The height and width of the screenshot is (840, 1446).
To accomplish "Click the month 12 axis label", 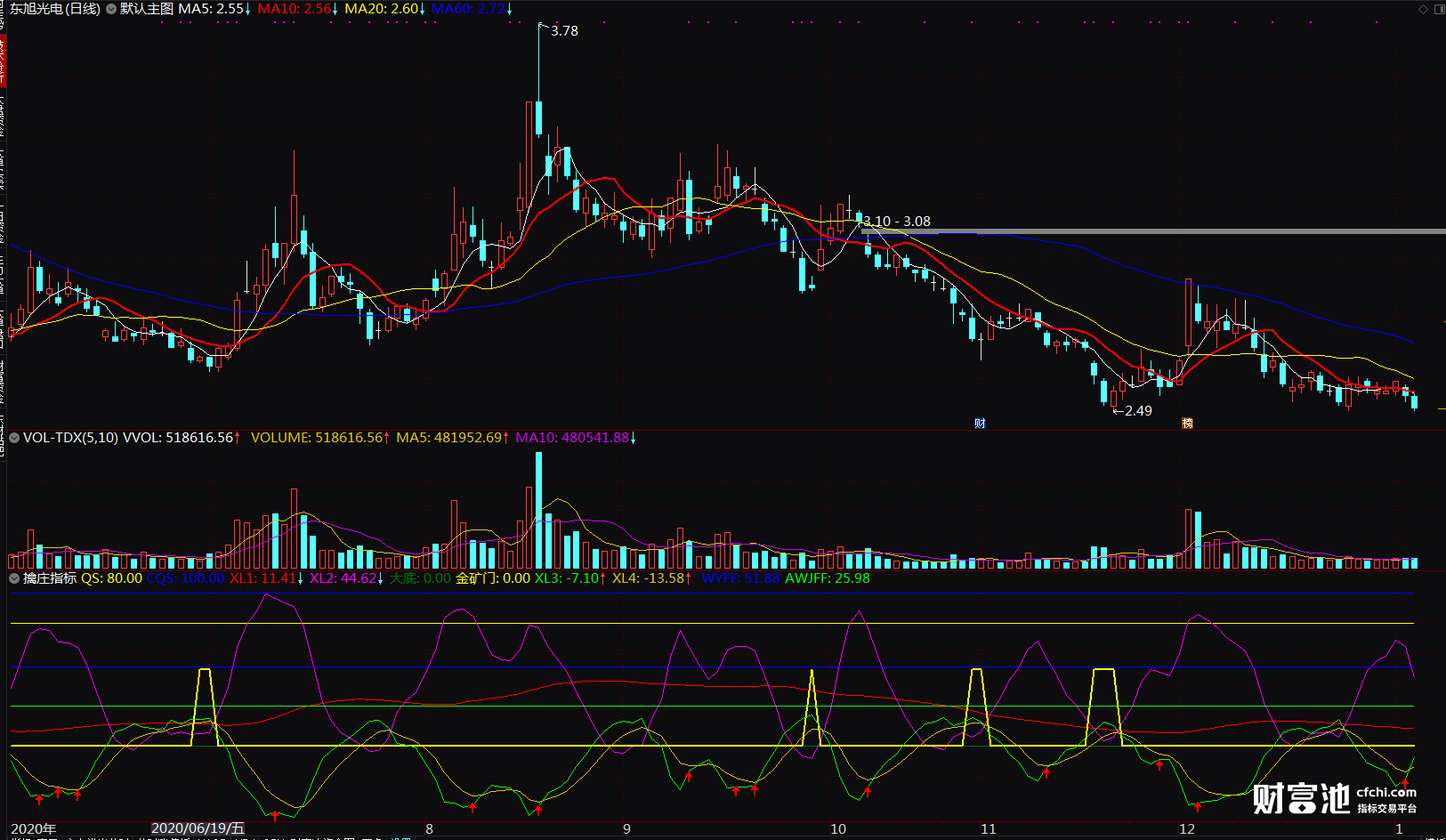I will pyautogui.click(x=1187, y=828).
